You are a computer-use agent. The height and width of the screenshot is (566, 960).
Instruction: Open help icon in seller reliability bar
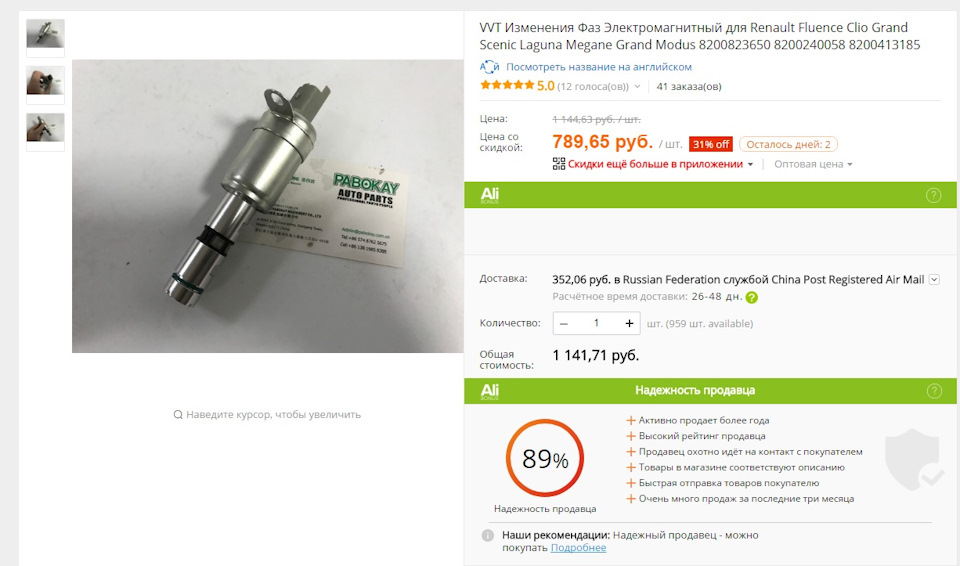(x=934, y=391)
